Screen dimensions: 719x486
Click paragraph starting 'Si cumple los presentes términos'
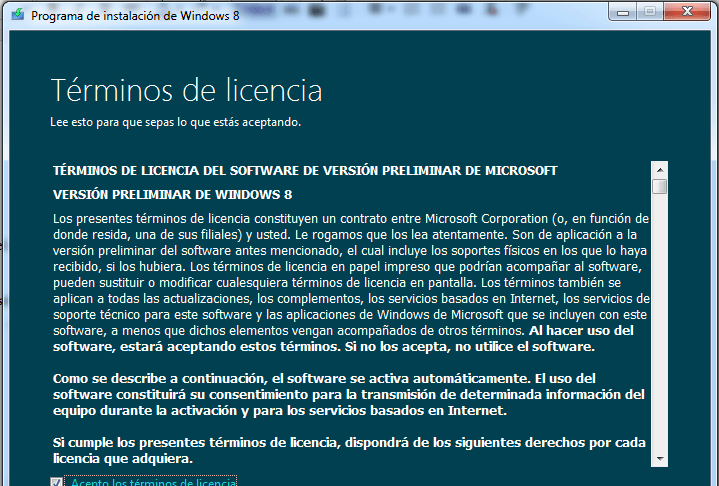pyautogui.click(x=349, y=450)
